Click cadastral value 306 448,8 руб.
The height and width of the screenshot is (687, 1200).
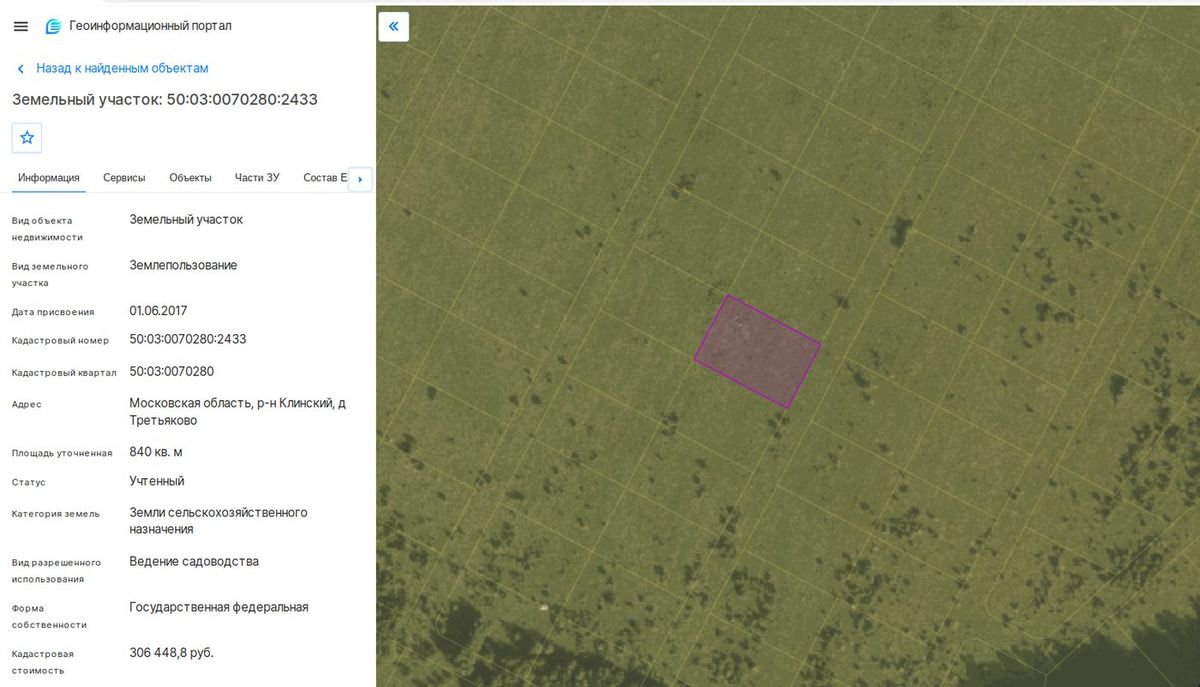(x=171, y=653)
